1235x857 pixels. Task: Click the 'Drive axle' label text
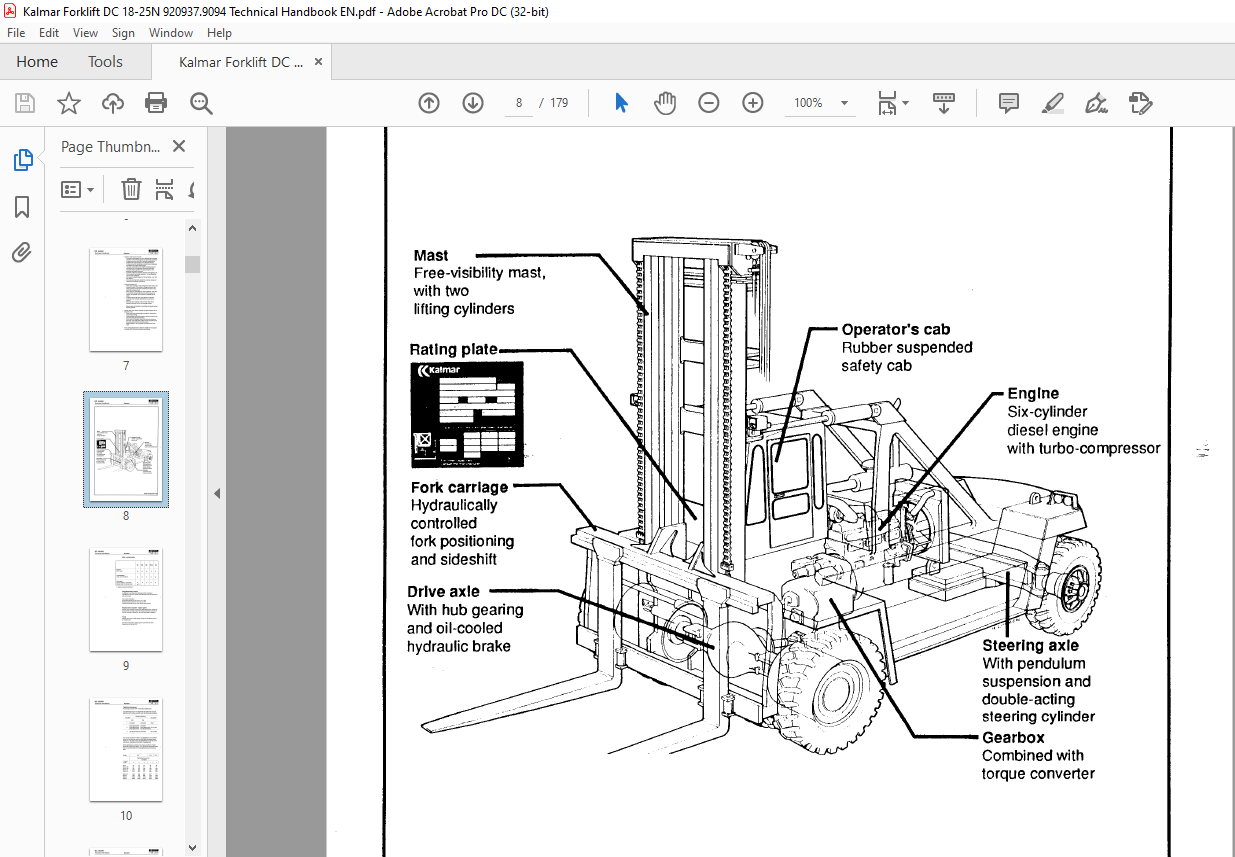pyautogui.click(x=443, y=591)
